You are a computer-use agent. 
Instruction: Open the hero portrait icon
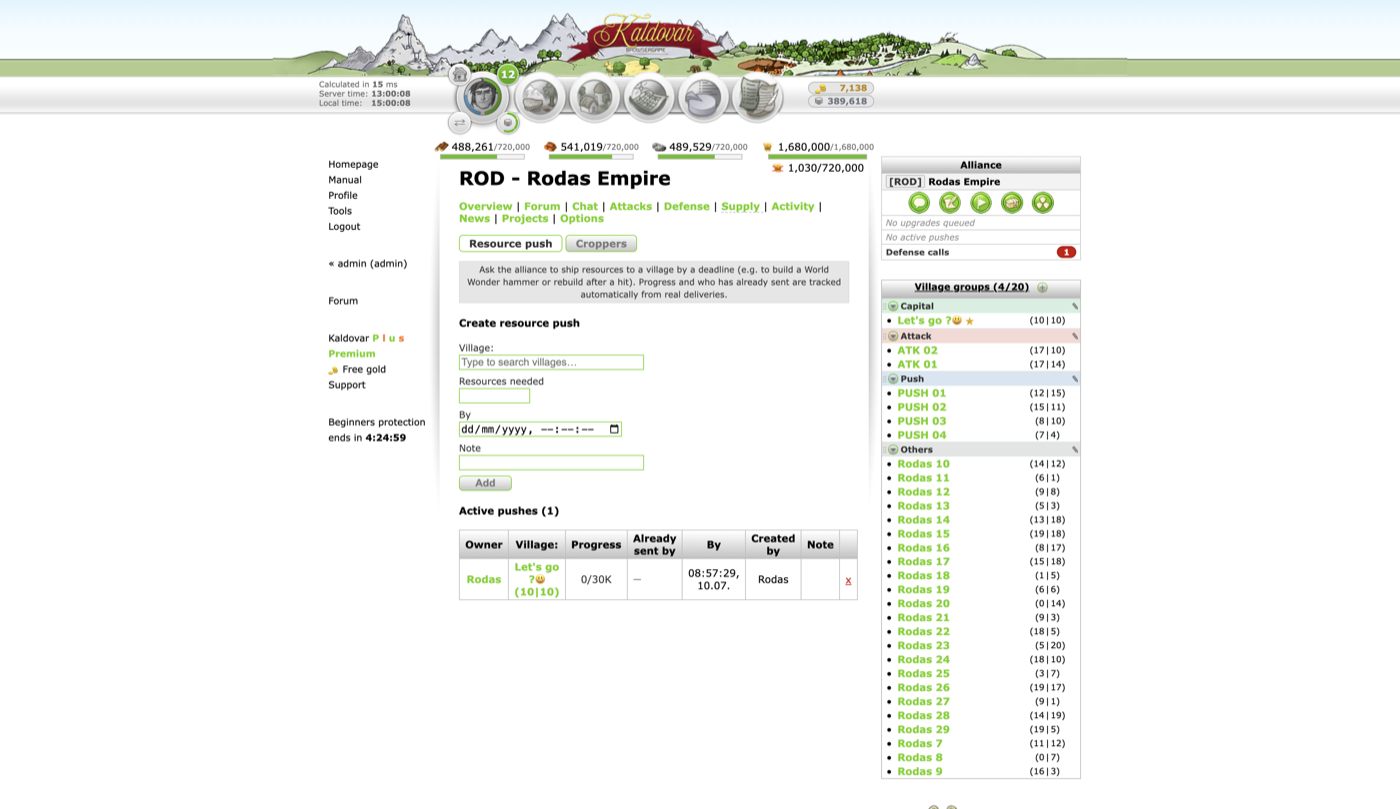click(482, 97)
